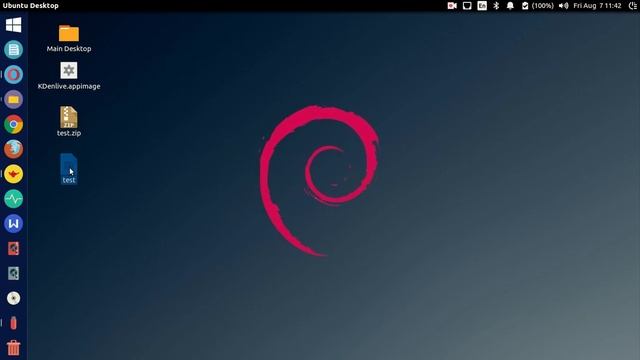Viewport: 640px width, 360px height.
Task: Open the Trash in the dock
Action: click(13, 348)
